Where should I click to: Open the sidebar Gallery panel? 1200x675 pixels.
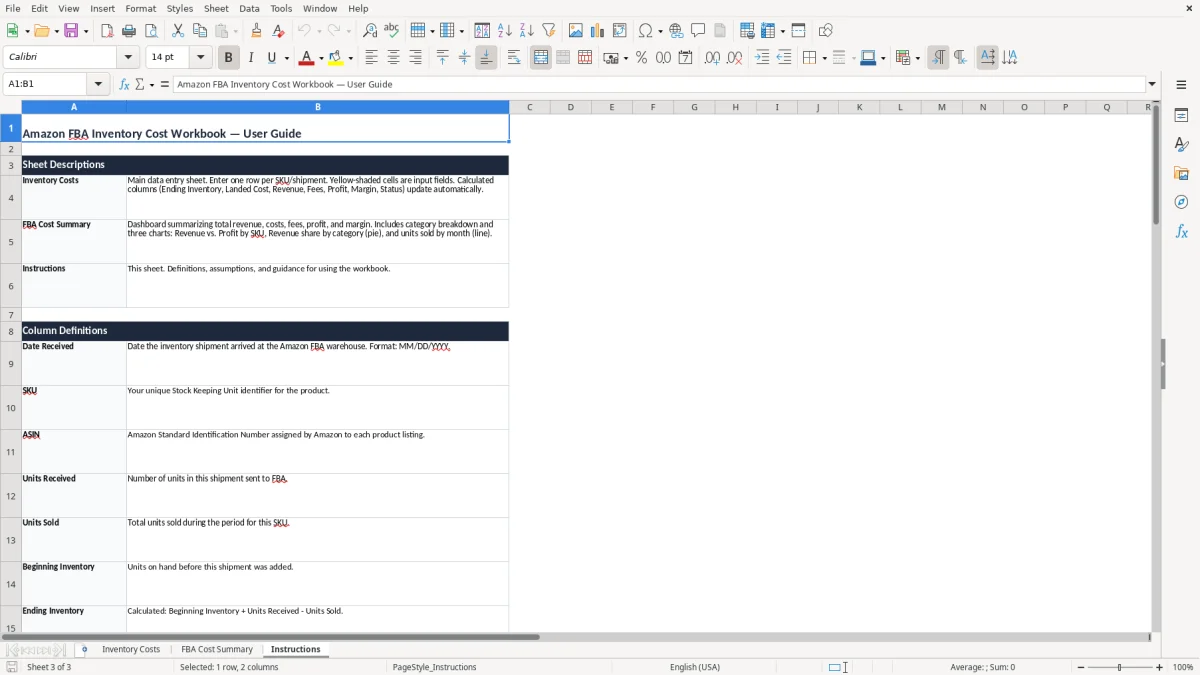(x=1181, y=173)
